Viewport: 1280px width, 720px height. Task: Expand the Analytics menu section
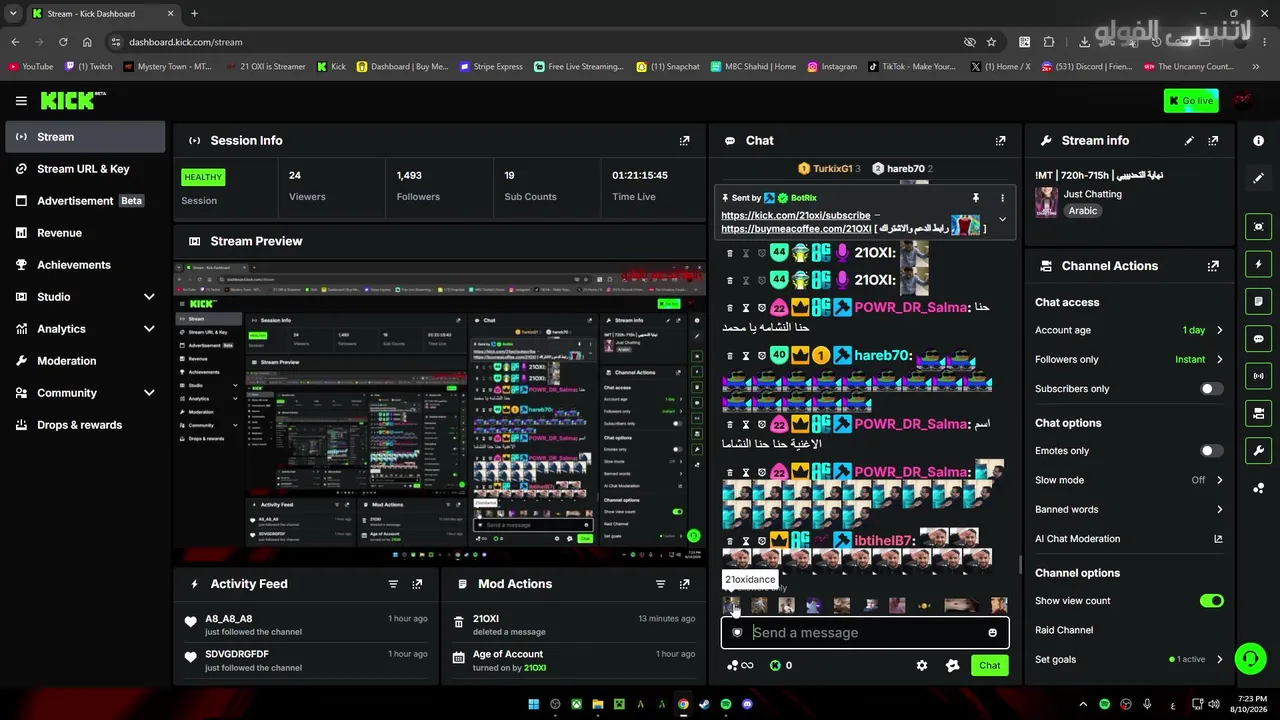[x=85, y=329]
